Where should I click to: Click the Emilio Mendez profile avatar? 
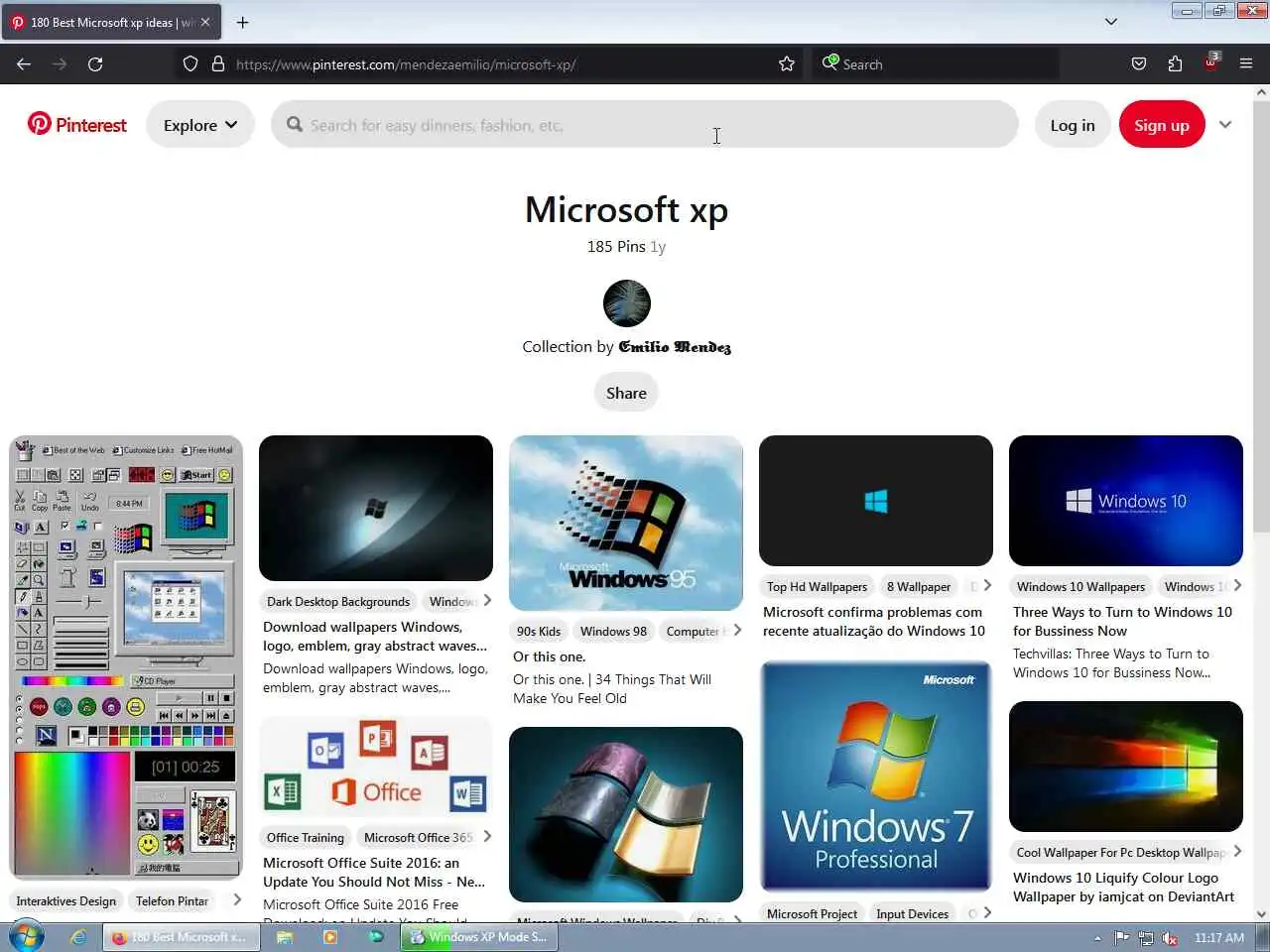point(627,303)
